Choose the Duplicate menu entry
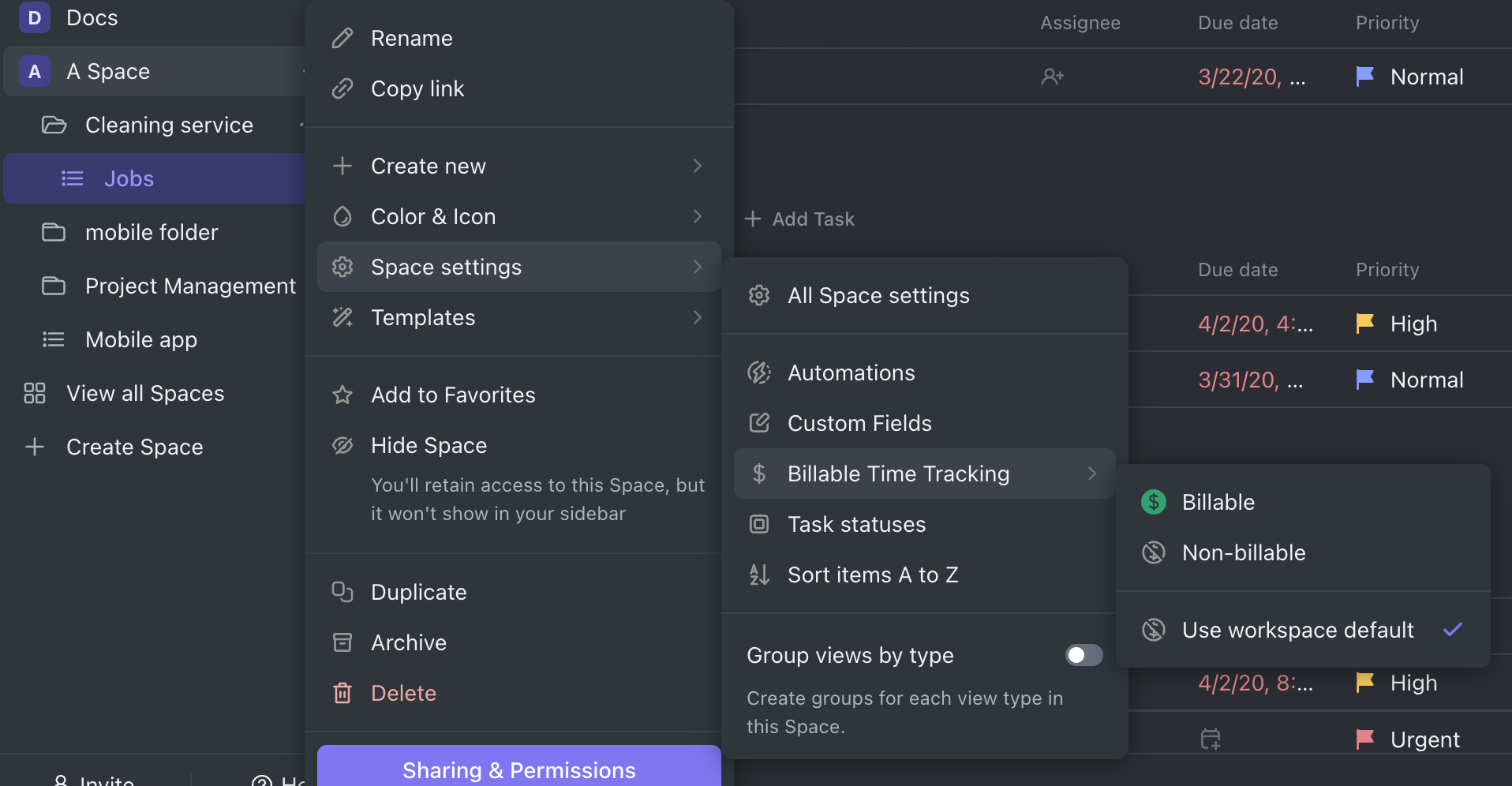The width and height of the screenshot is (1512, 786). tap(519, 592)
